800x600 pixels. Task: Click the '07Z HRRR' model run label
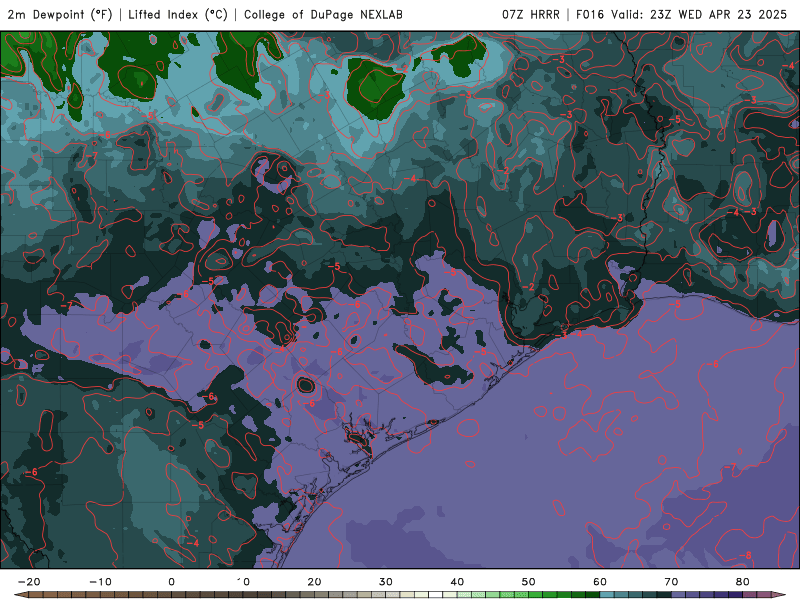coord(531,15)
